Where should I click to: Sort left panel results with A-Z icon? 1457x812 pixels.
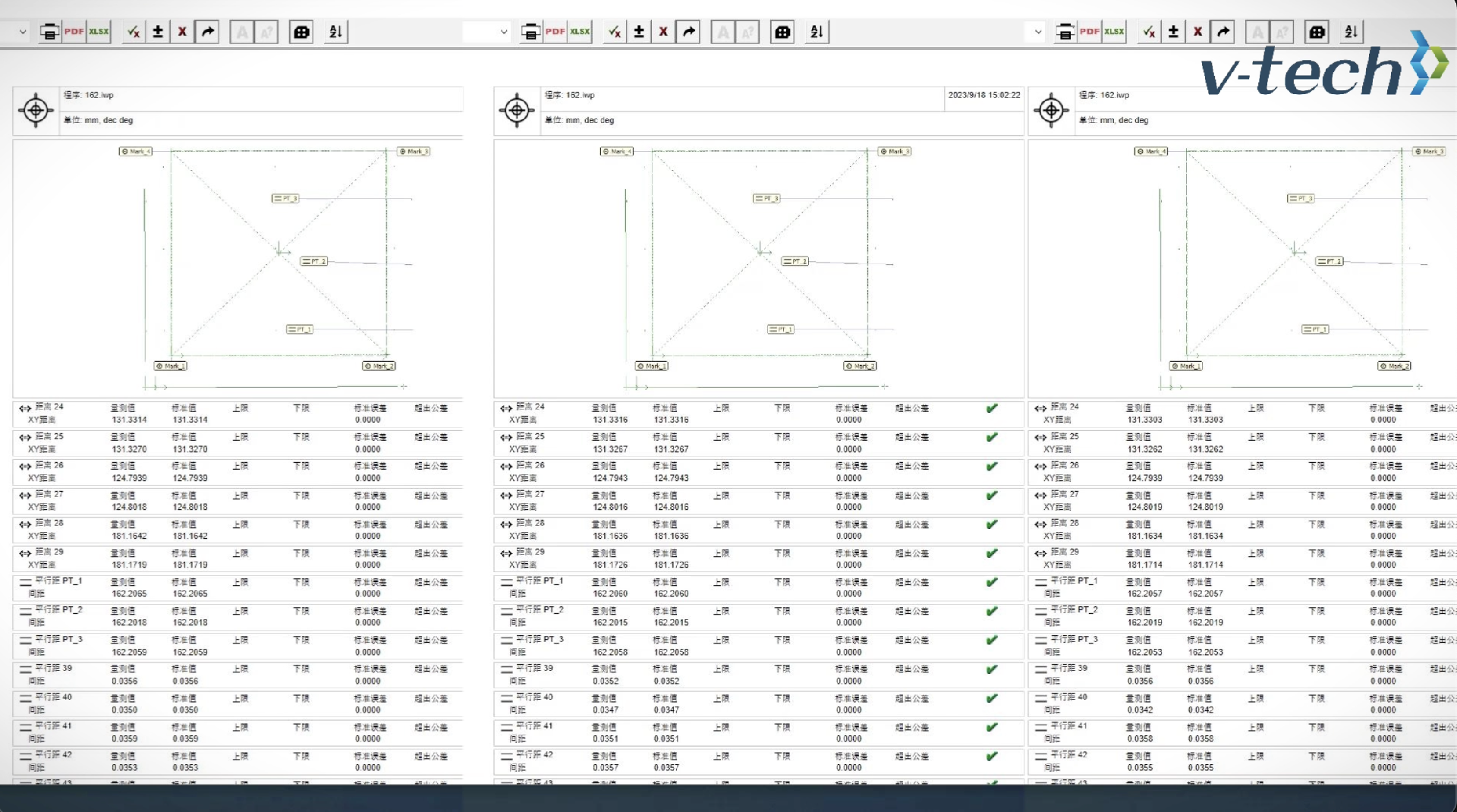[x=336, y=32]
